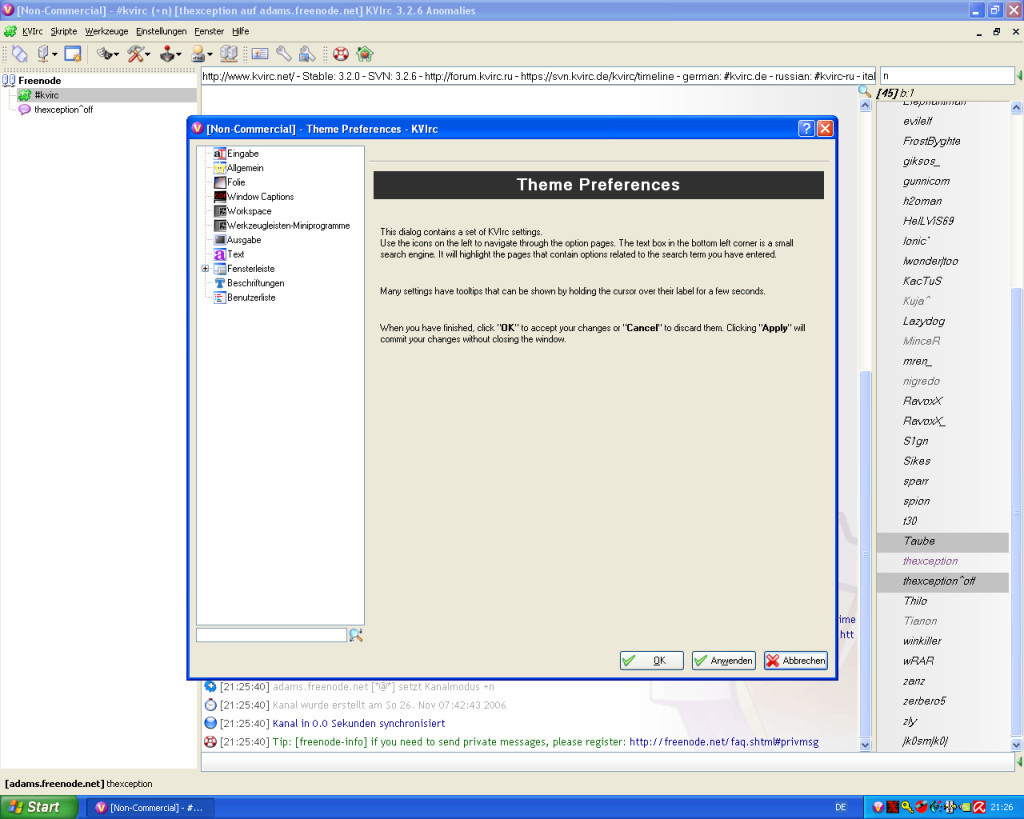1024x819 pixels.
Task: Click the chat message input field
Action: click(x=607, y=762)
